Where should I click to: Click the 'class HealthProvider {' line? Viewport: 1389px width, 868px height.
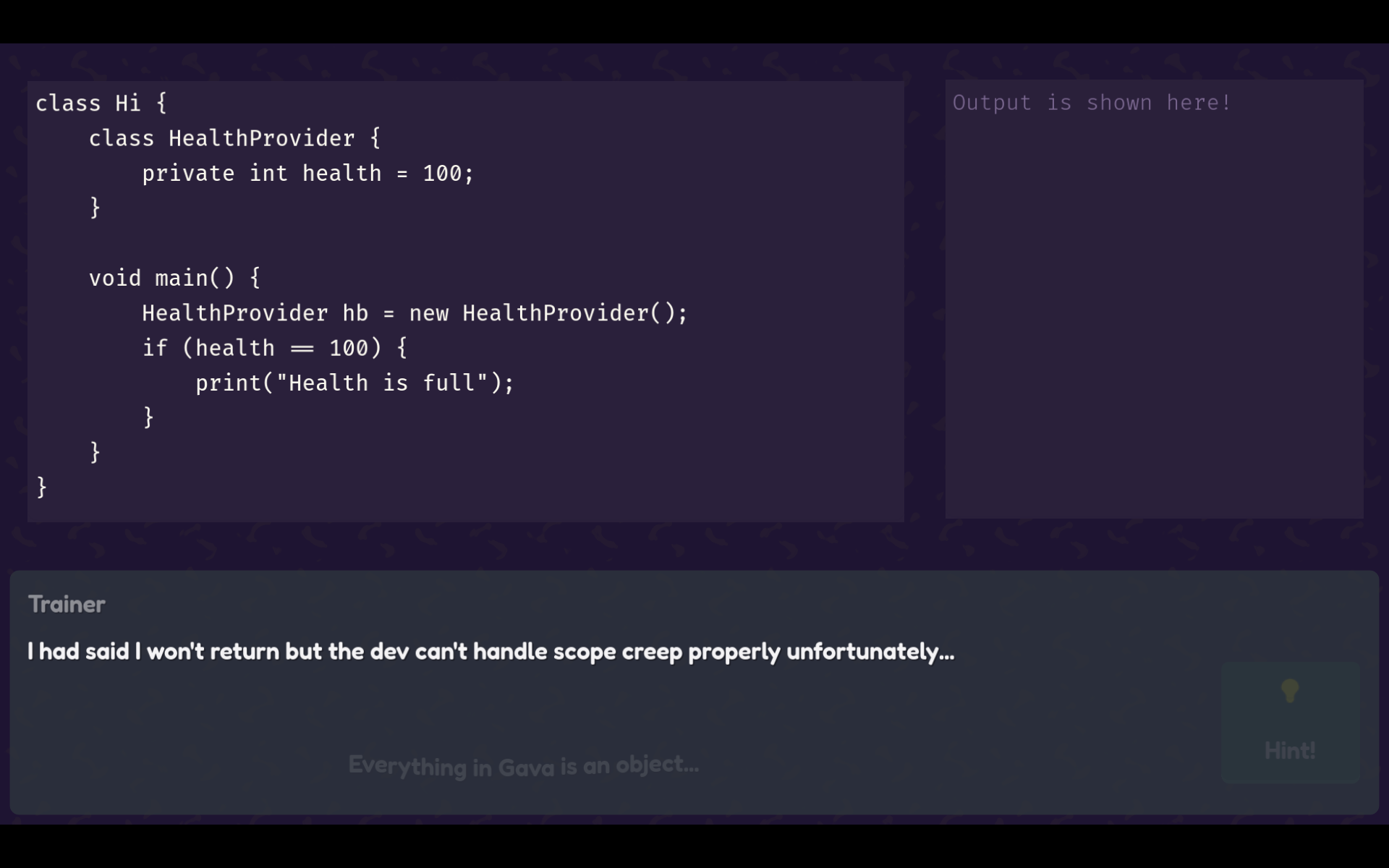pyautogui.click(x=234, y=138)
